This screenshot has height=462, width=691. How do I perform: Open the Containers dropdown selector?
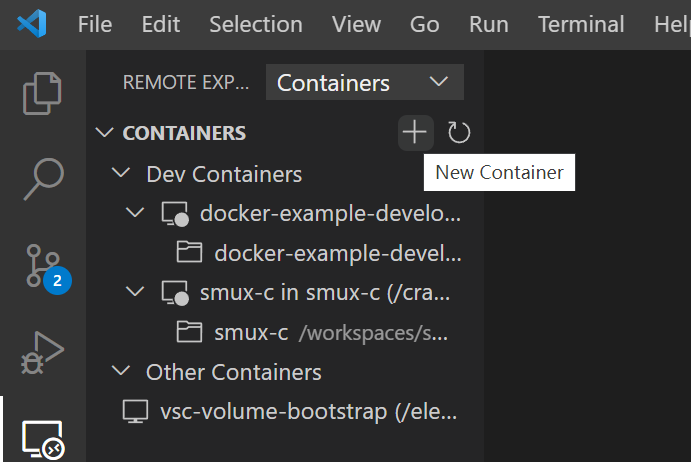[x=365, y=83]
